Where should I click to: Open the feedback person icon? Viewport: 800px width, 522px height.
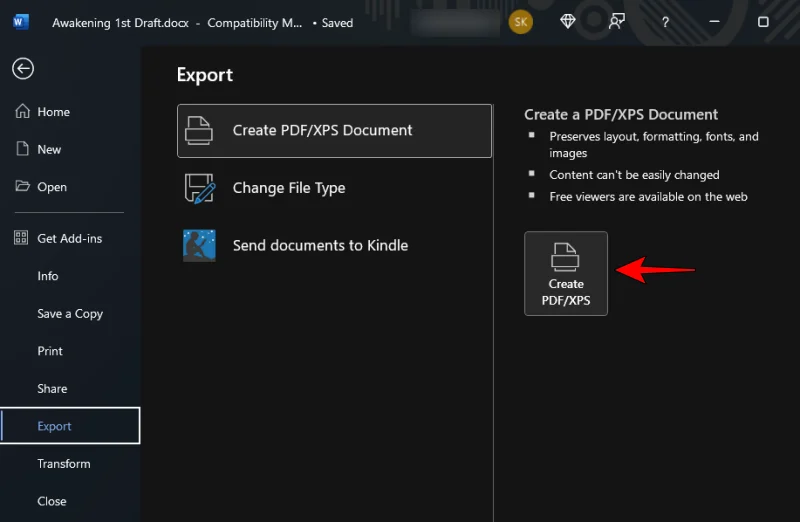(x=617, y=22)
